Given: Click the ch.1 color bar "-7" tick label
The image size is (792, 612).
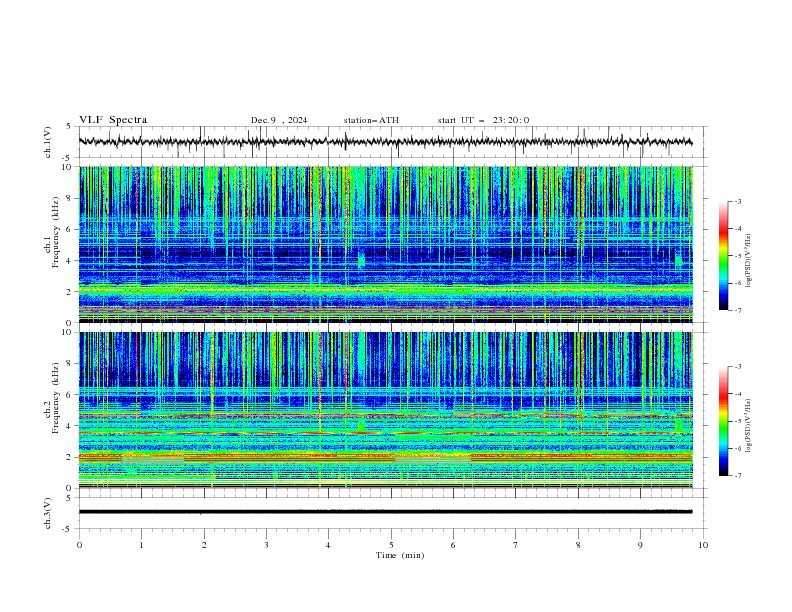Looking at the screenshot, I should point(738,310).
